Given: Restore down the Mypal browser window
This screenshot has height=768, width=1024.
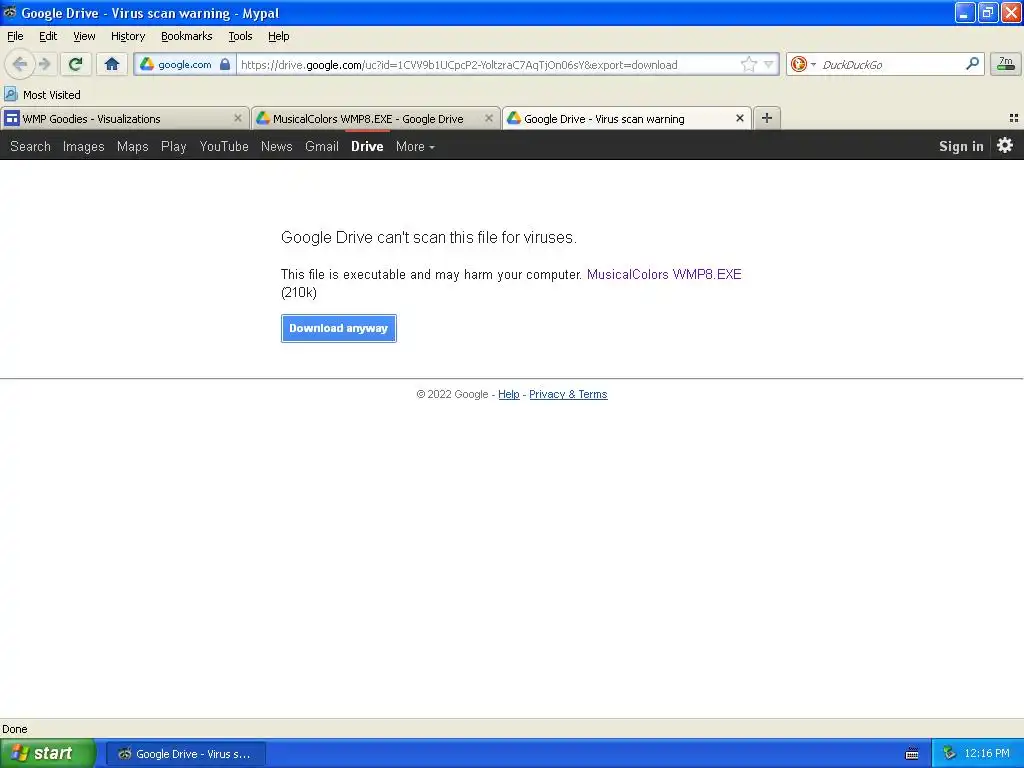Looking at the screenshot, I should (987, 12).
